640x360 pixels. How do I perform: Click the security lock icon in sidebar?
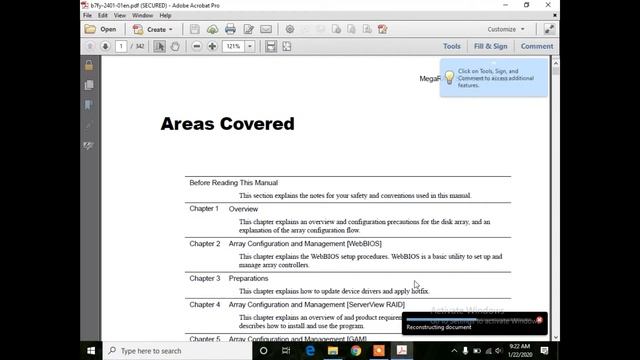tap(89, 65)
